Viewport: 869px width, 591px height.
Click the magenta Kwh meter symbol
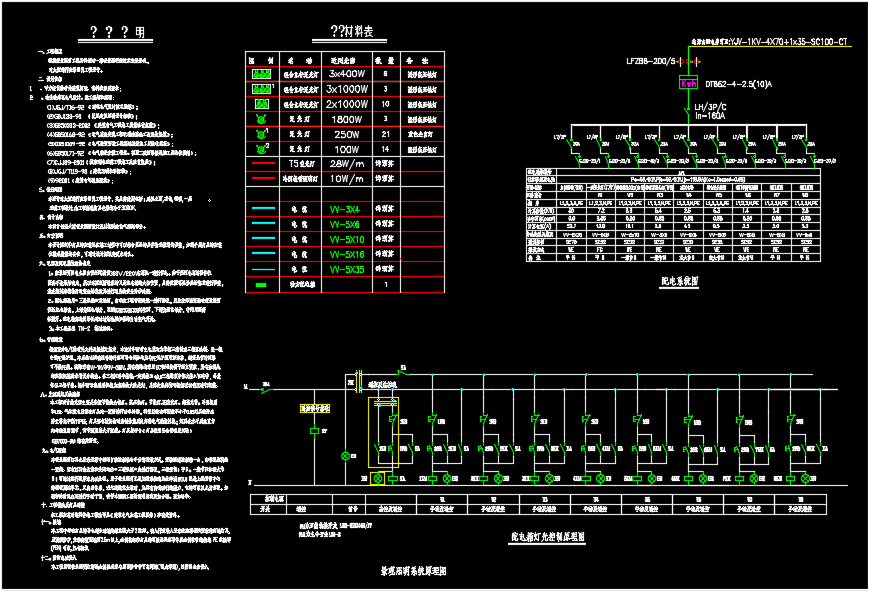[x=688, y=83]
